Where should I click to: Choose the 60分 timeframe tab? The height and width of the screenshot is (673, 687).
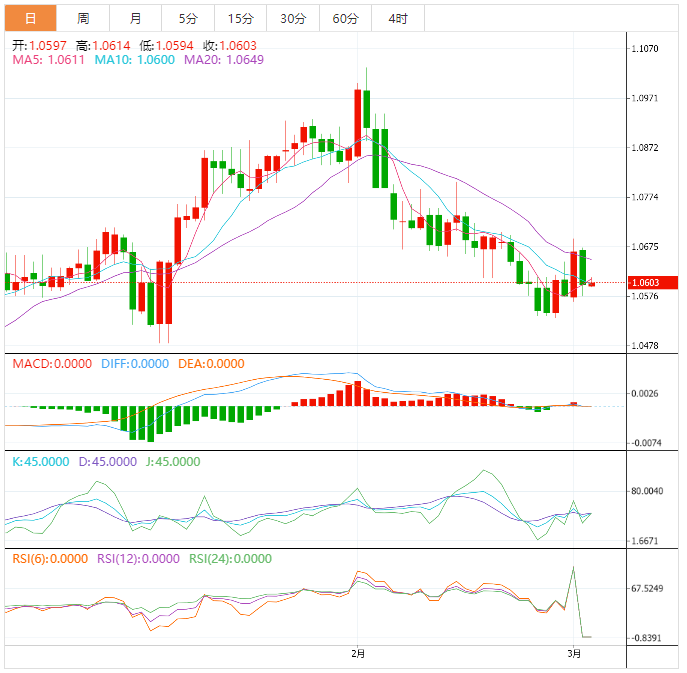click(x=345, y=18)
